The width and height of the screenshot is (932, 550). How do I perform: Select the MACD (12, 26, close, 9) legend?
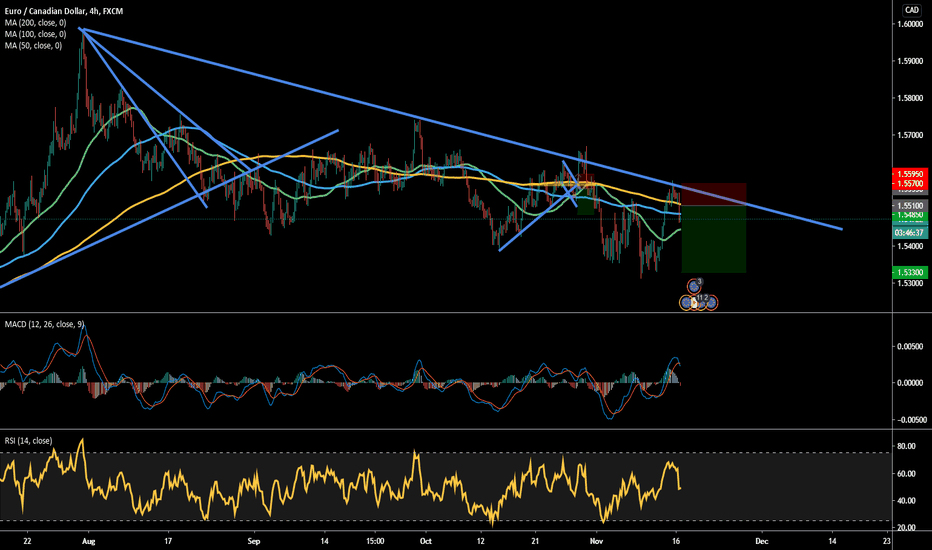tap(45, 324)
